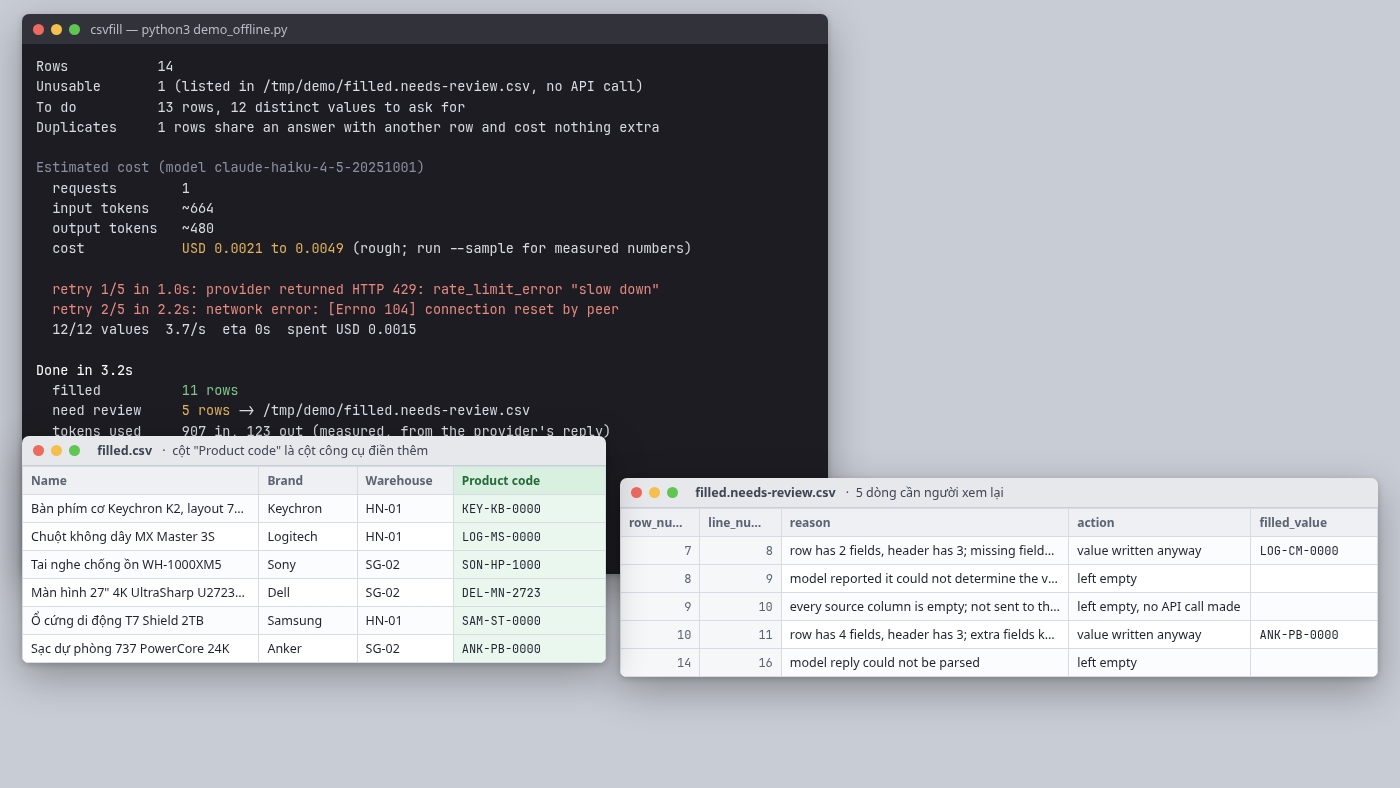Click the terminal title 'csvfill — python3 demo_offline.py'
1400x788 pixels.
[189, 30]
